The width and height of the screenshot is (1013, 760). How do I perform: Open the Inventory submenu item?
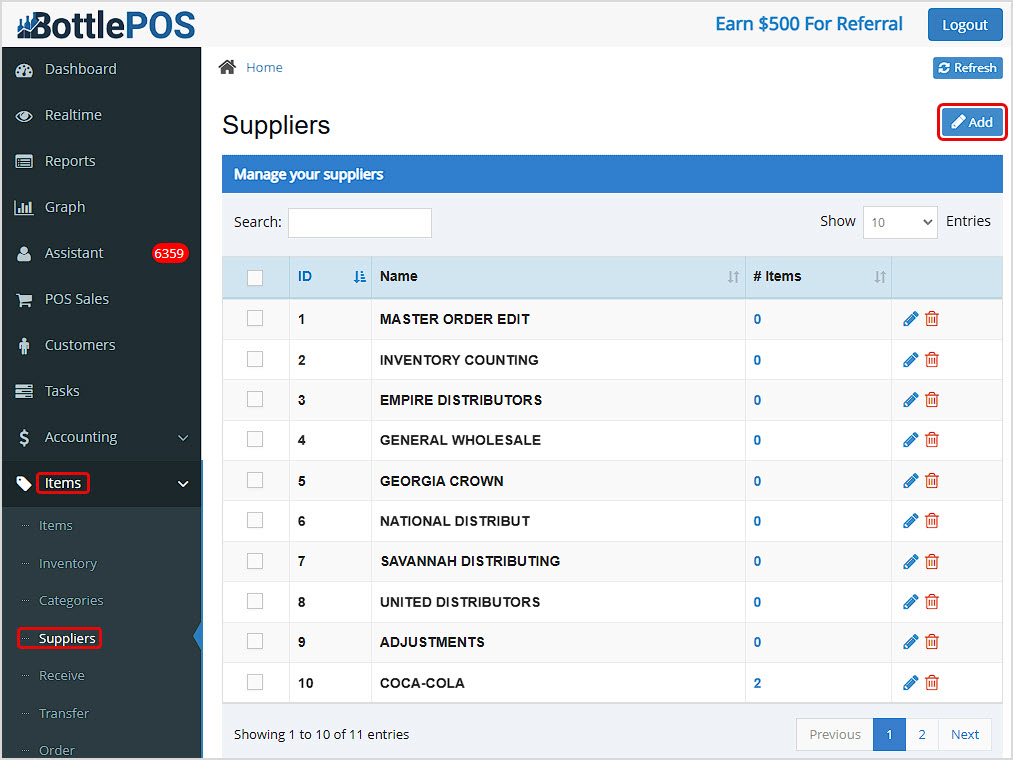pyautogui.click(x=68, y=563)
